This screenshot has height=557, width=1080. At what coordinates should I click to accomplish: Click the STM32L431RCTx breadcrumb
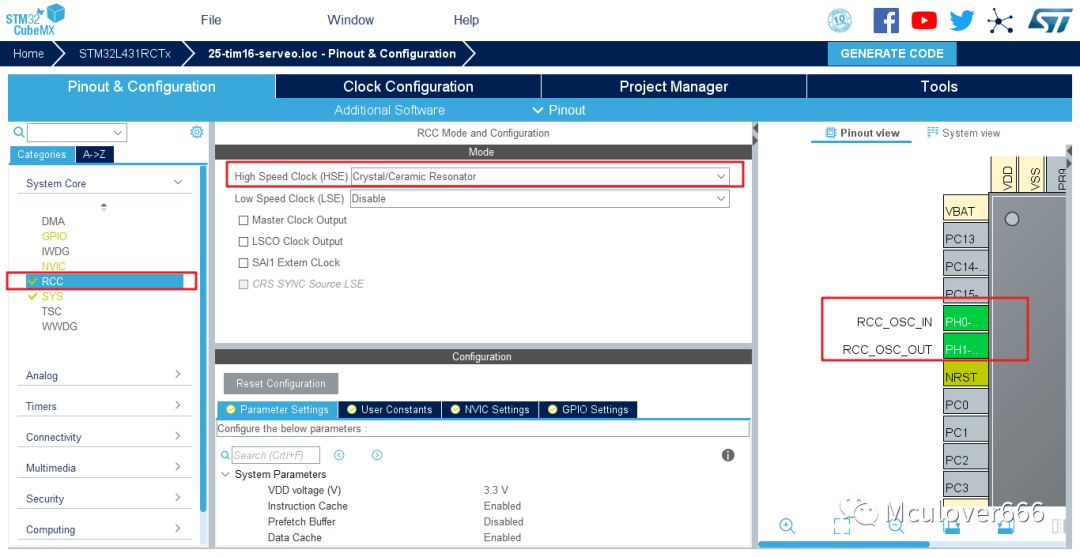coord(125,54)
